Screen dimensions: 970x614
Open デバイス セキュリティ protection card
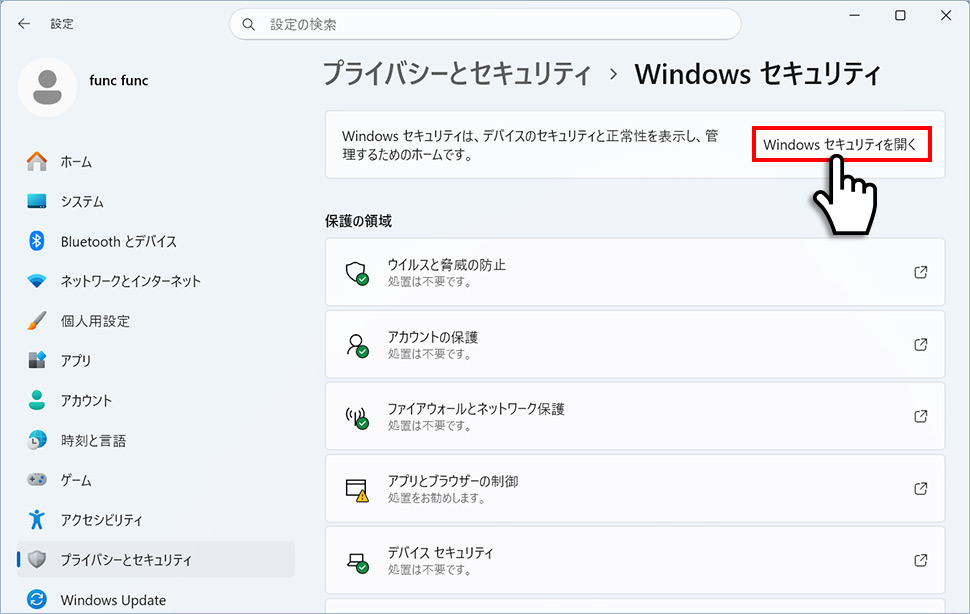pyautogui.click(x=635, y=560)
